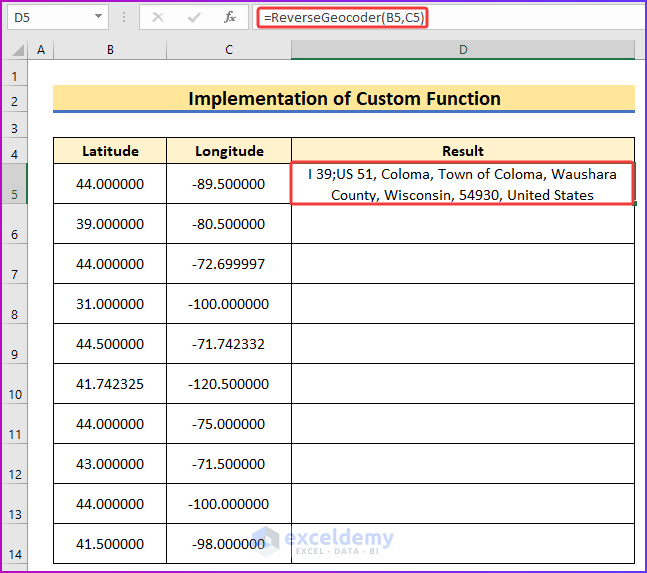647x573 pixels.
Task: Expand the Name Box dropdown arrow
Action: point(98,17)
